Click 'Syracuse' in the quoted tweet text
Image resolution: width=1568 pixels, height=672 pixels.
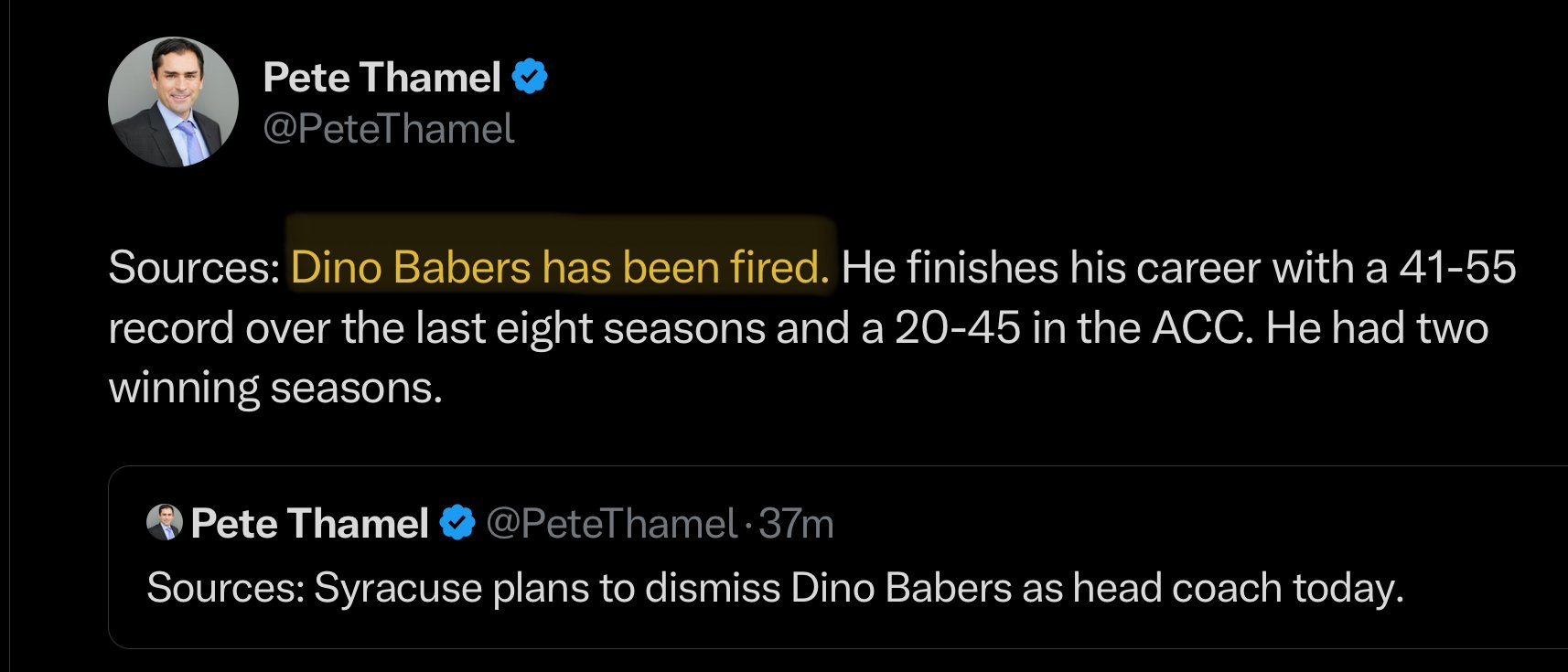[398, 588]
